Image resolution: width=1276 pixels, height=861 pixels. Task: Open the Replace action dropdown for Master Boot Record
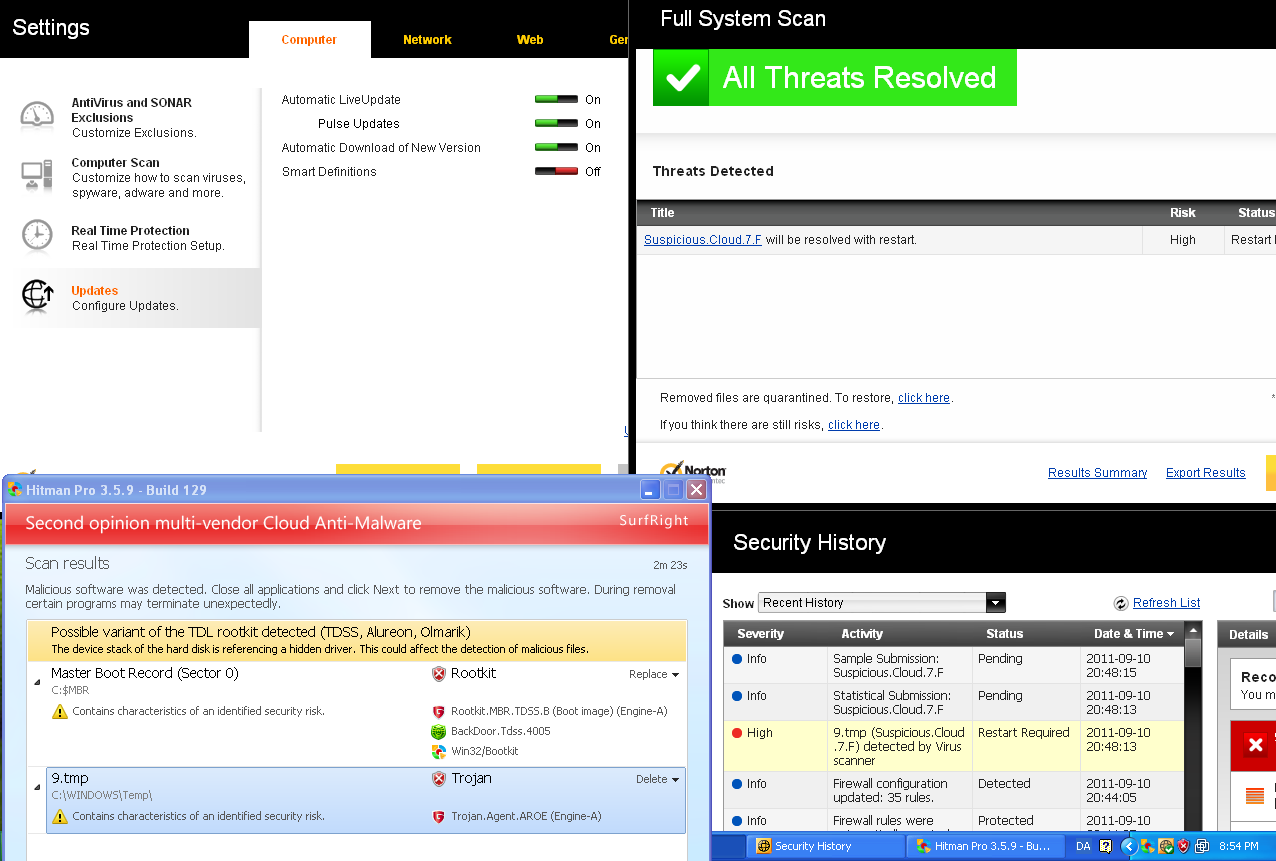654,675
